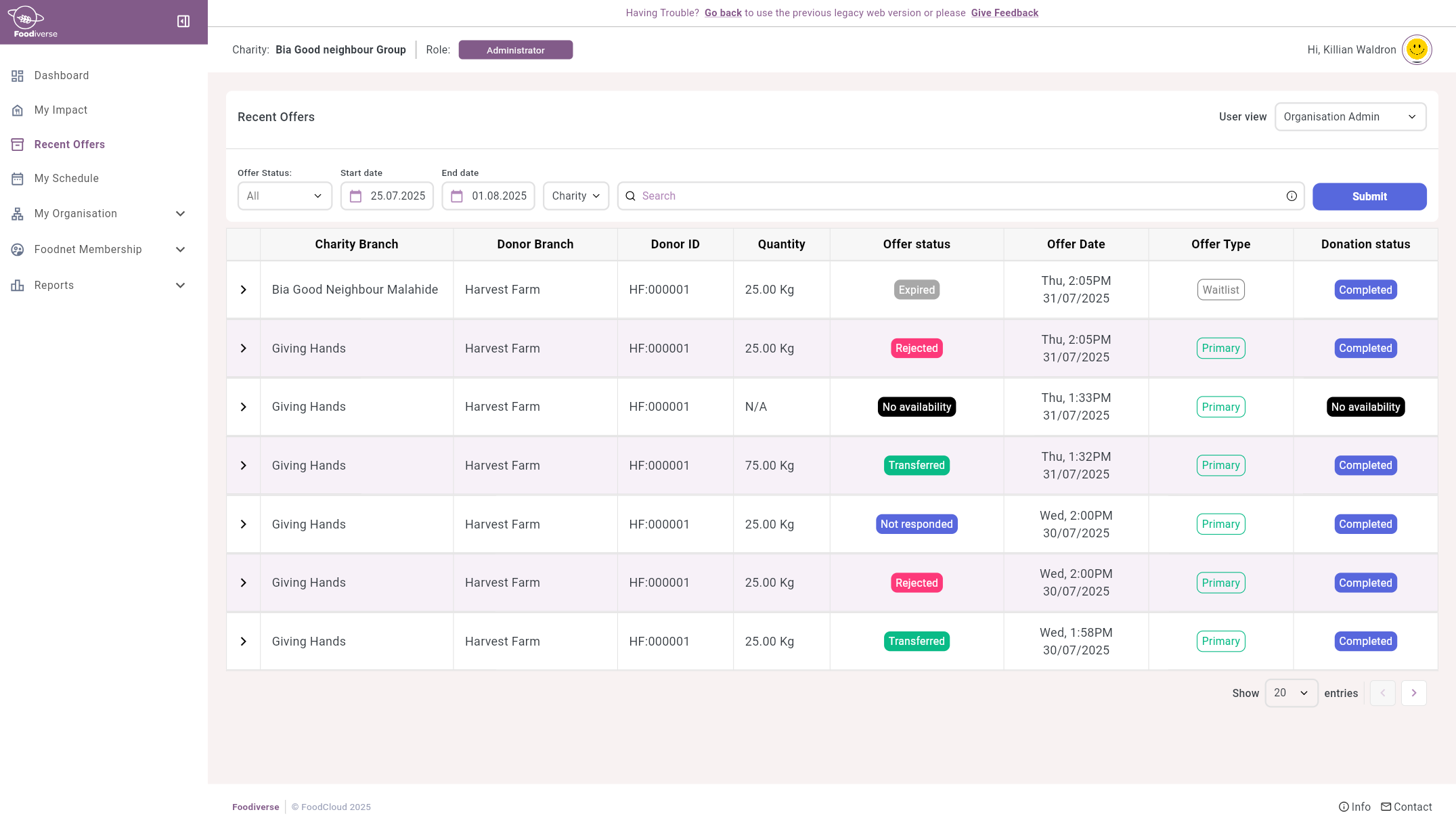This screenshot has width=1456, height=829.
Task: Click the smiley user avatar
Action: (x=1416, y=49)
